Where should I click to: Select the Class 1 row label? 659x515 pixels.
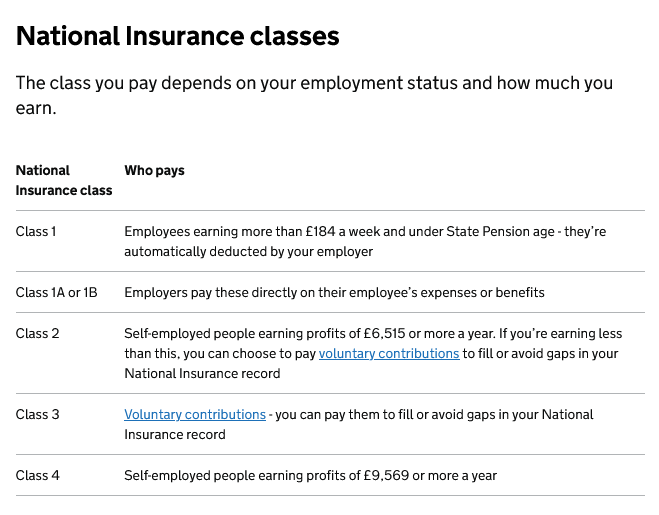coord(36,232)
